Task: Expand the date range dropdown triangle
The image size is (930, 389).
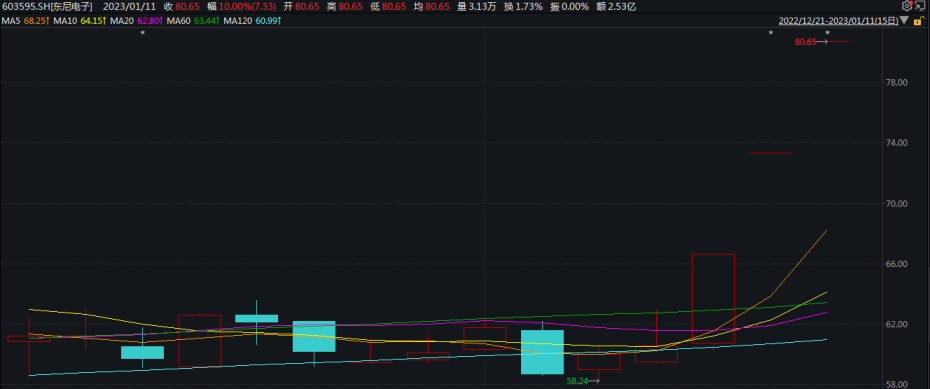Action: pyautogui.click(x=904, y=20)
